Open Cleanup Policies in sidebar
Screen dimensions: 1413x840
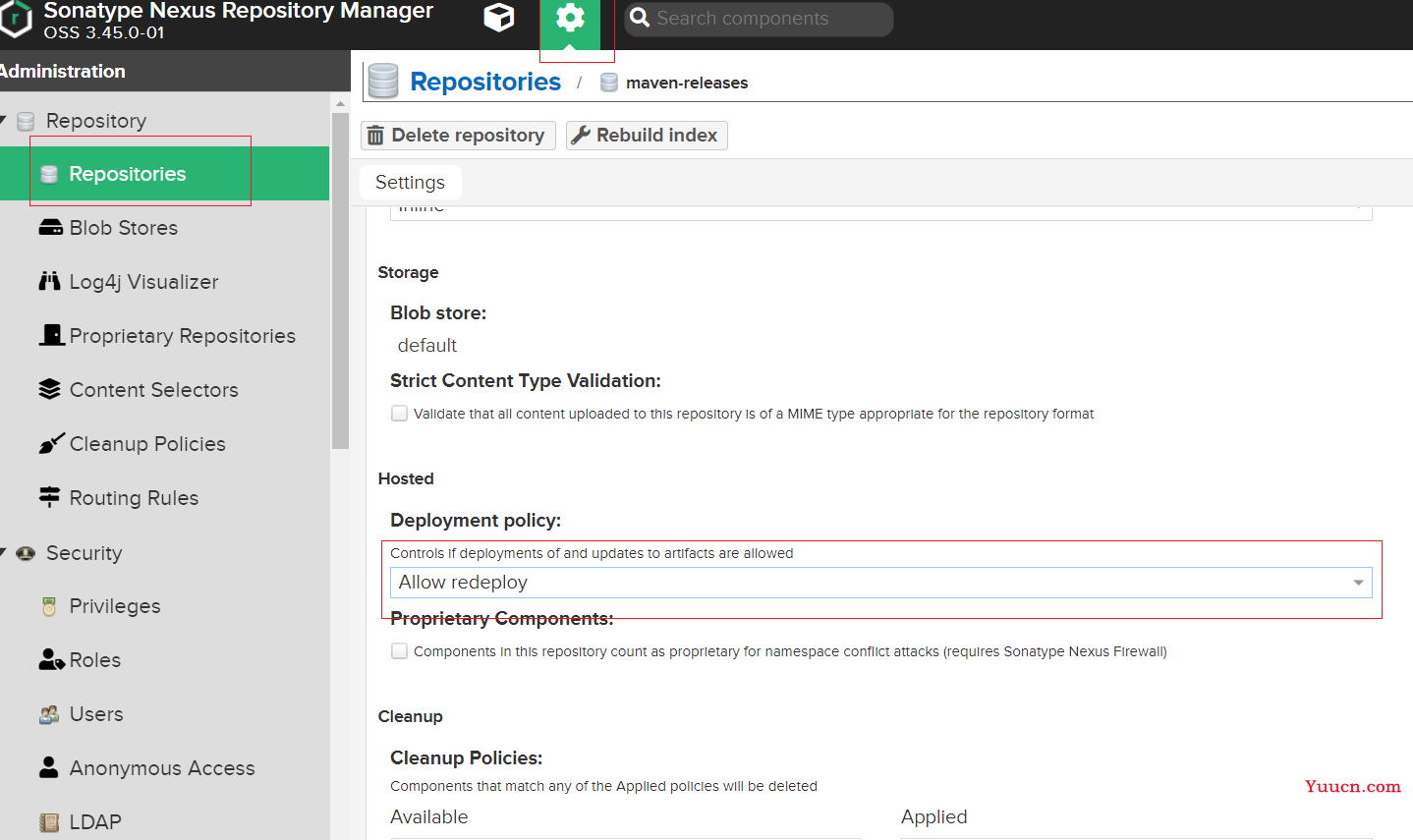[147, 444]
